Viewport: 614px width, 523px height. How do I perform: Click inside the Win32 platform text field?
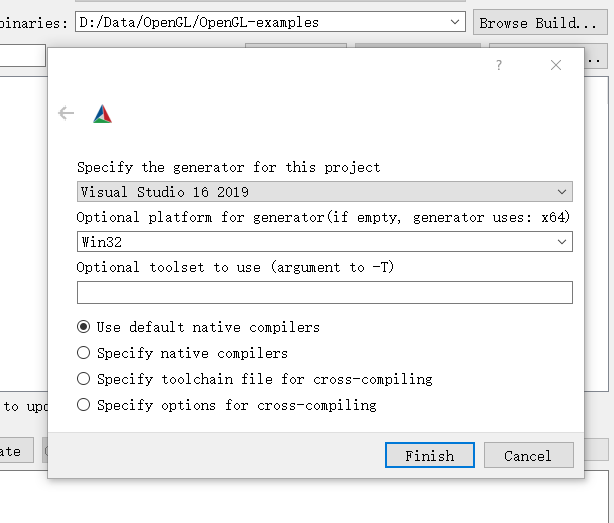click(x=300, y=241)
